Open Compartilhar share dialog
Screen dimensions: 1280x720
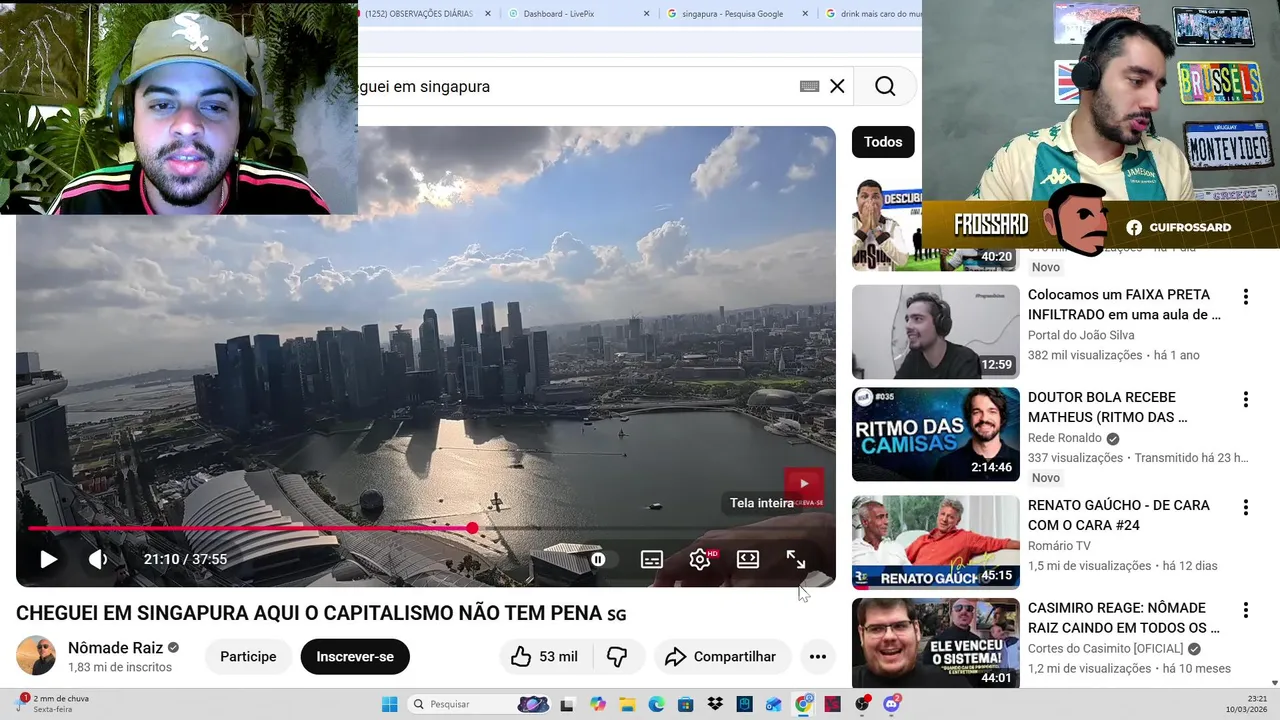tap(722, 656)
